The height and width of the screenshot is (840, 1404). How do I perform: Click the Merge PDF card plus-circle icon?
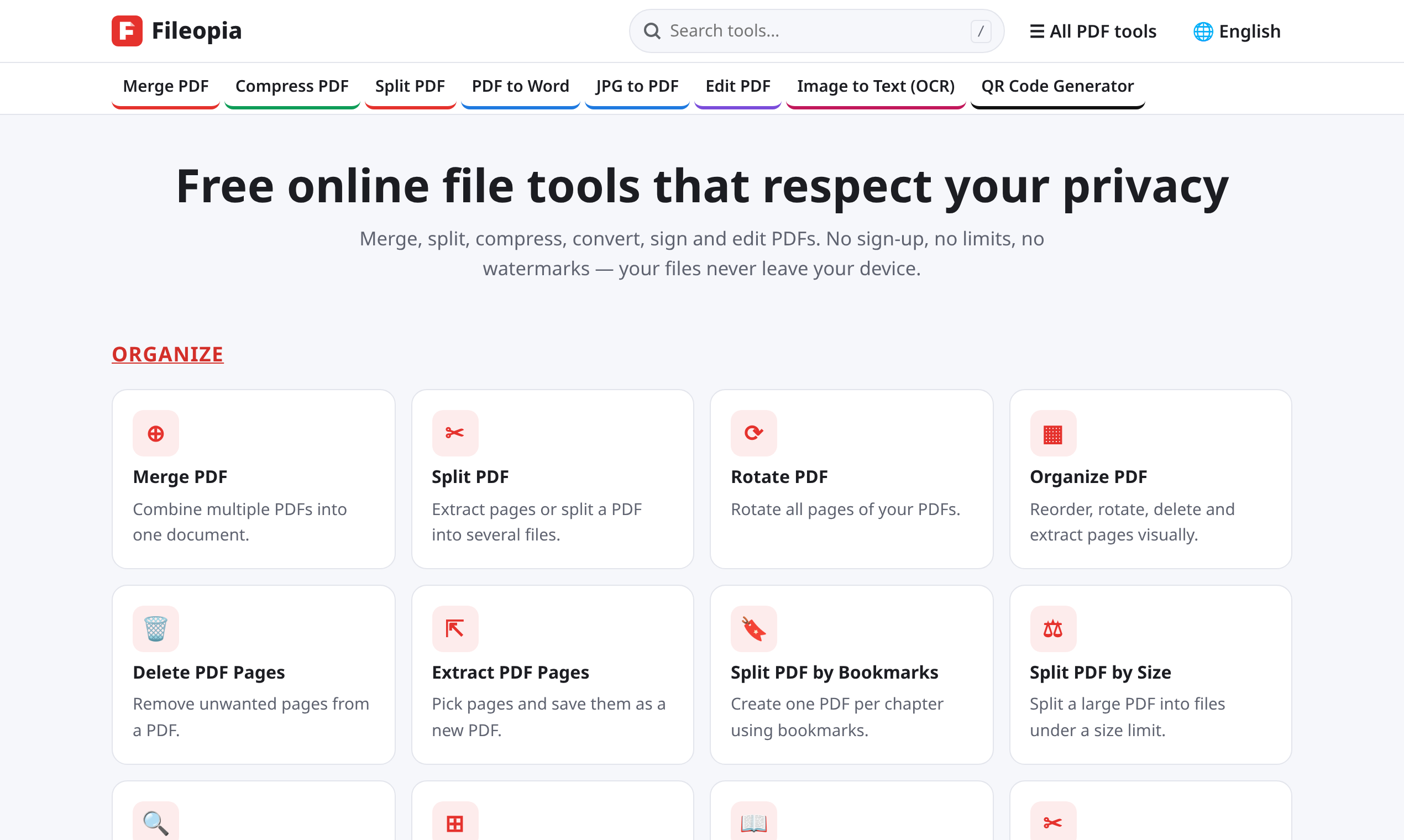point(156,434)
